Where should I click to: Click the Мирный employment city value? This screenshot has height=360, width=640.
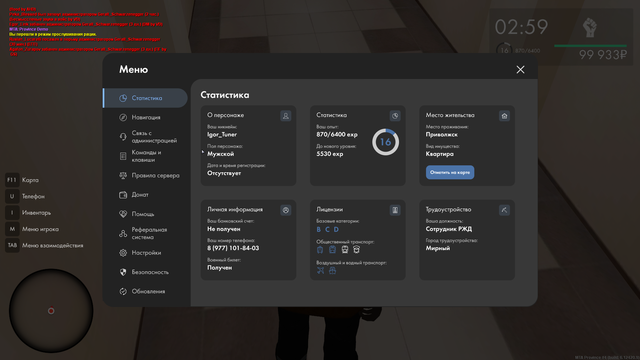[x=438, y=248]
